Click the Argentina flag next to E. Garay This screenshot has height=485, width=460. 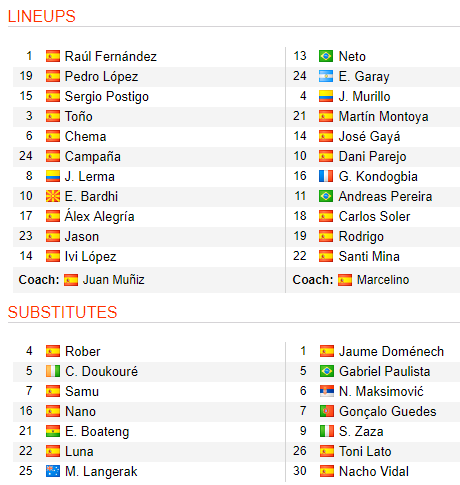click(326, 76)
